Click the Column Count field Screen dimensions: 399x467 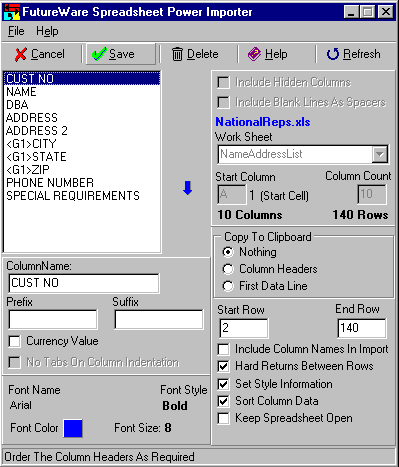point(372,194)
